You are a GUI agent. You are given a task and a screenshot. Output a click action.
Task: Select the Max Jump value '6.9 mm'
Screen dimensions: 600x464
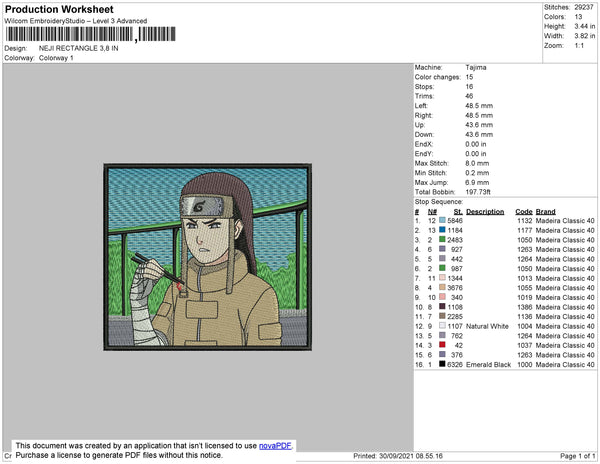(477, 182)
